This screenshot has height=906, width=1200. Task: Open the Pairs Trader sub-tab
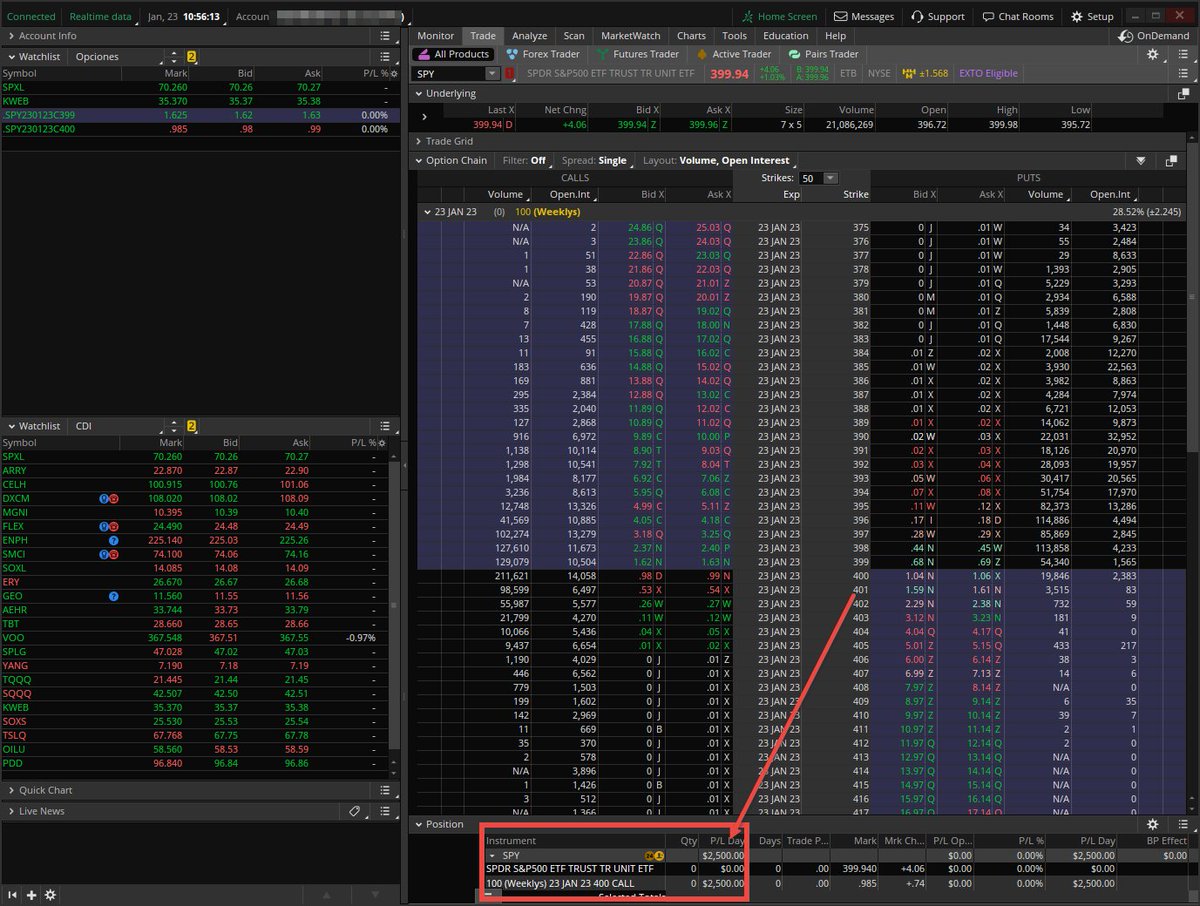click(824, 54)
